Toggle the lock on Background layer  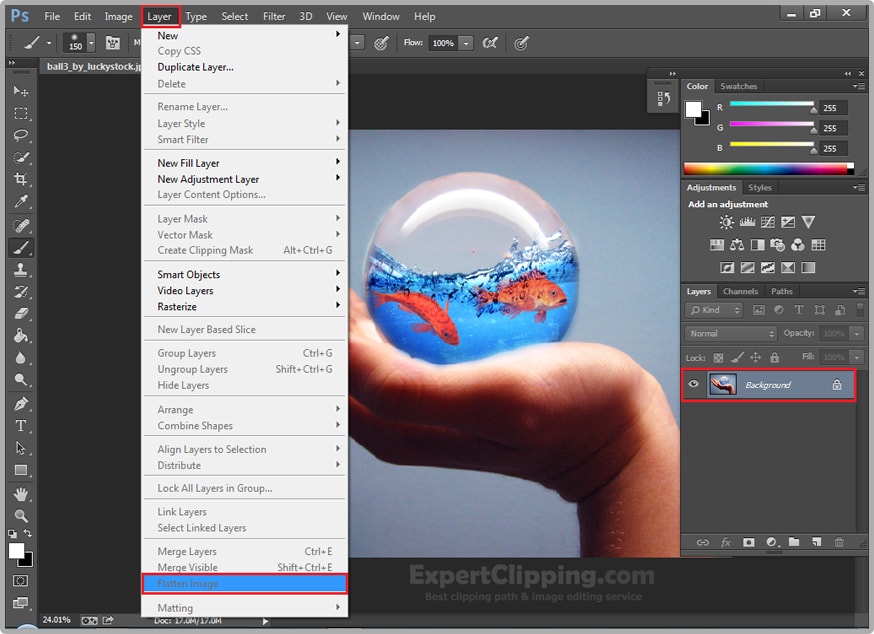(x=837, y=385)
